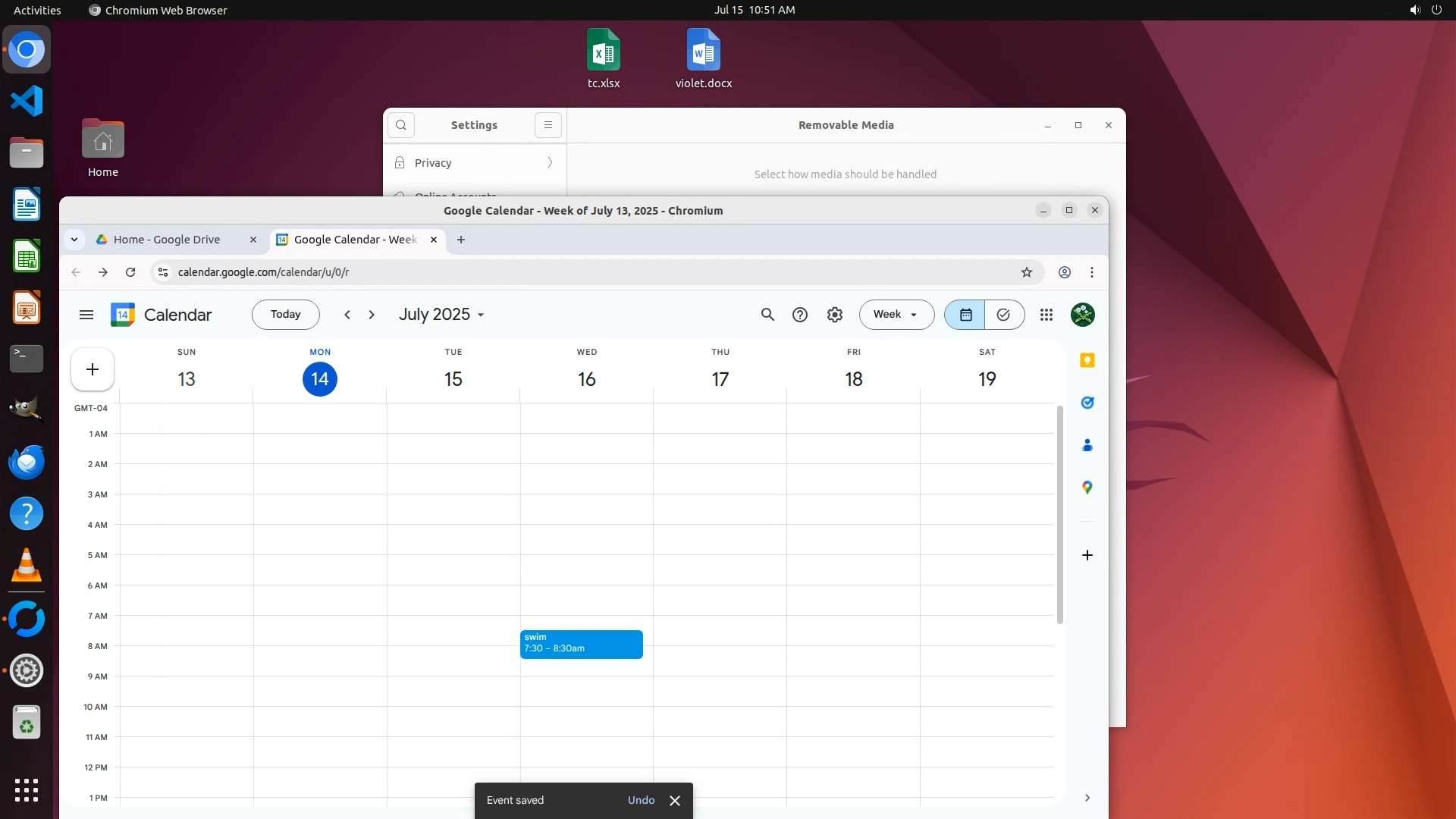Open the Calendar support help icon
Image resolution: width=1456 pixels, height=819 pixels.
click(x=800, y=315)
